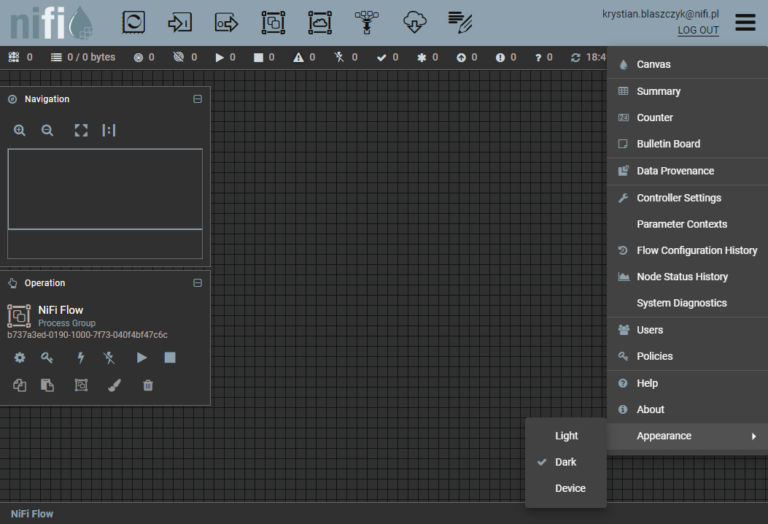Open System Diagnostics menu item

pyautogui.click(x=687, y=303)
